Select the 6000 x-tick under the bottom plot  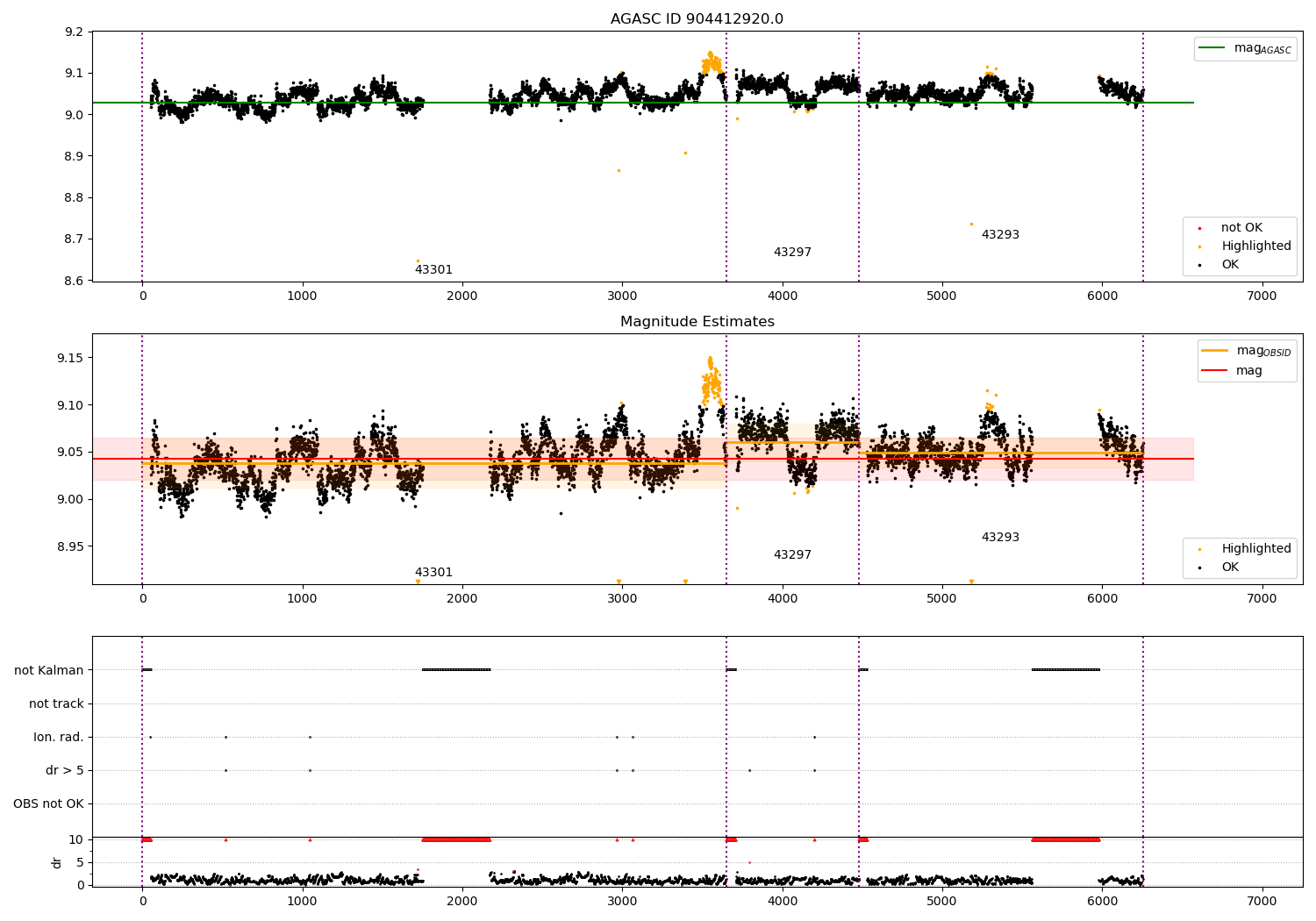tap(1102, 901)
